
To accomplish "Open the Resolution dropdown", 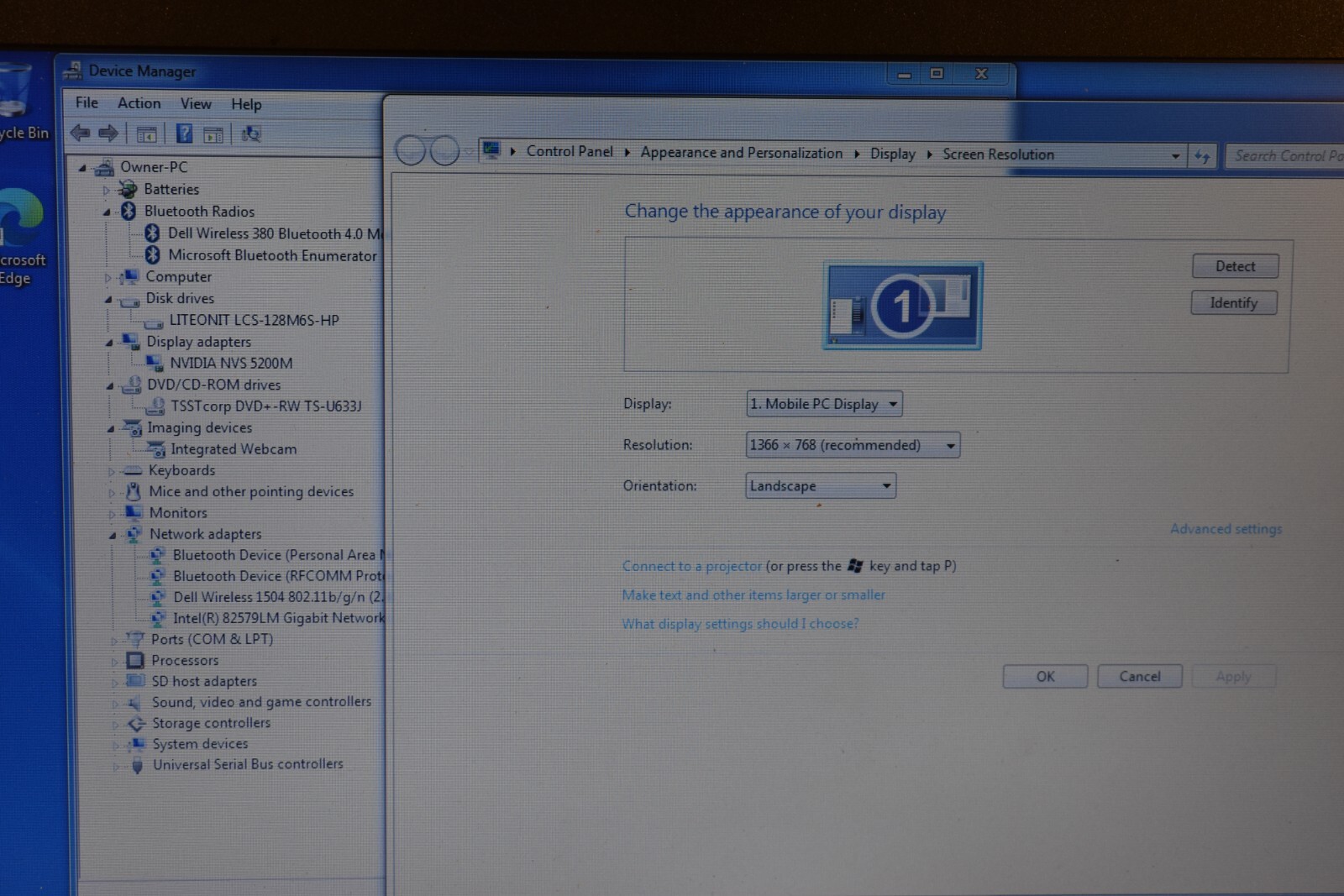I will coord(853,445).
